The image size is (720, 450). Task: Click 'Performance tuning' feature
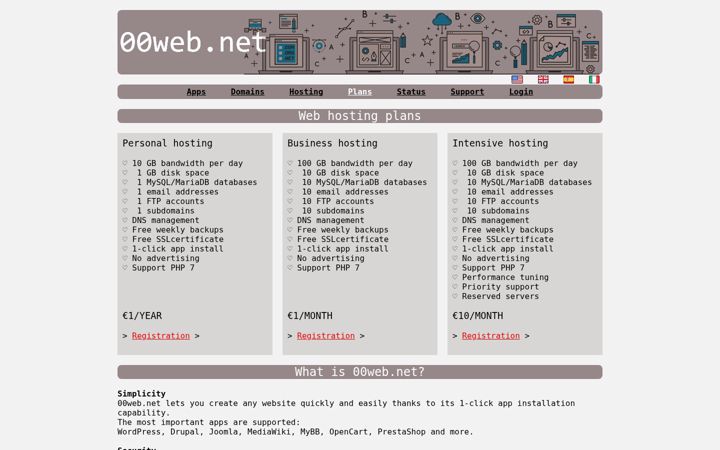click(505, 277)
